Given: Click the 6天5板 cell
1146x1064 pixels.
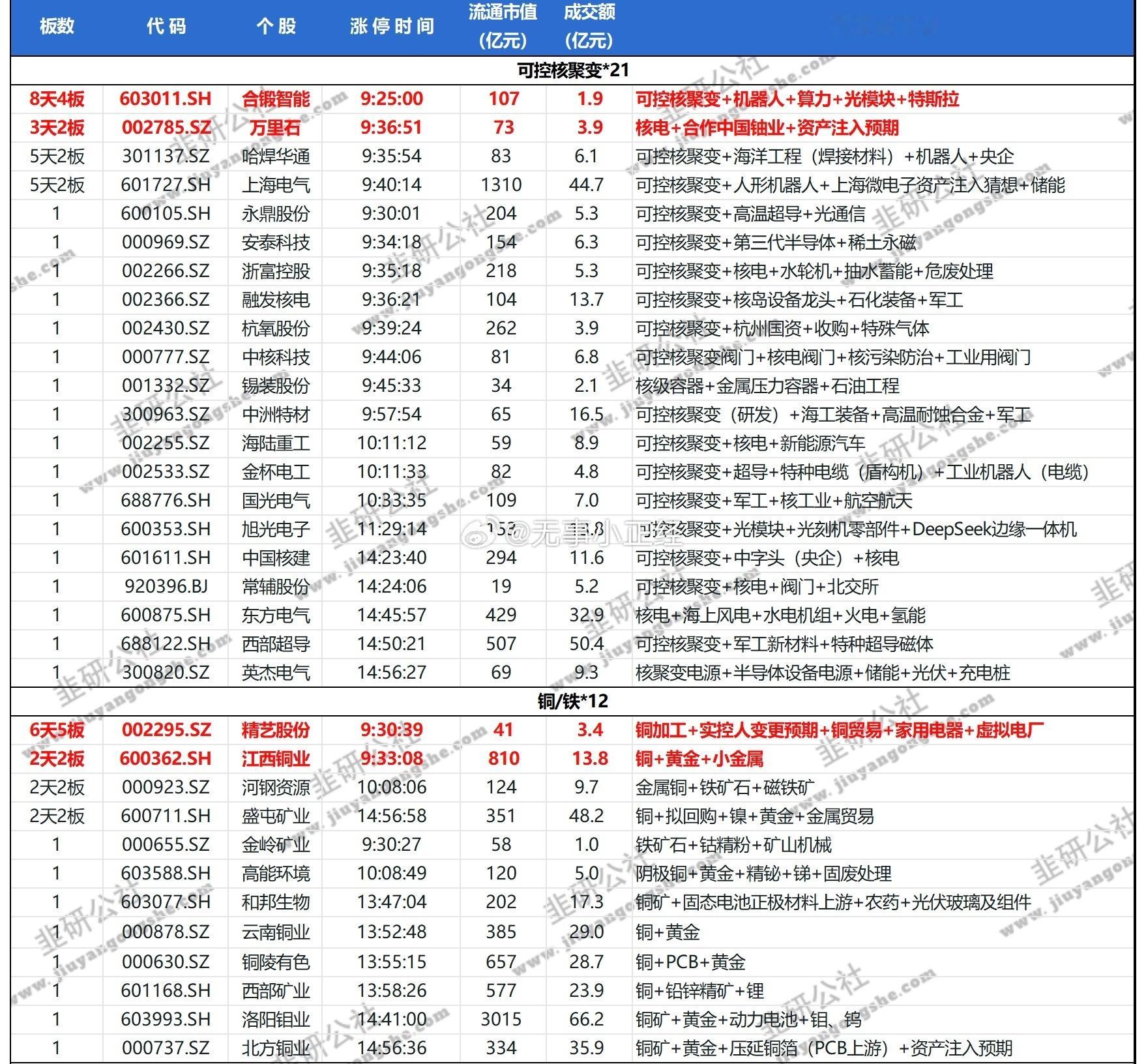Looking at the screenshot, I should pyautogui.click(x=57, y=730).
